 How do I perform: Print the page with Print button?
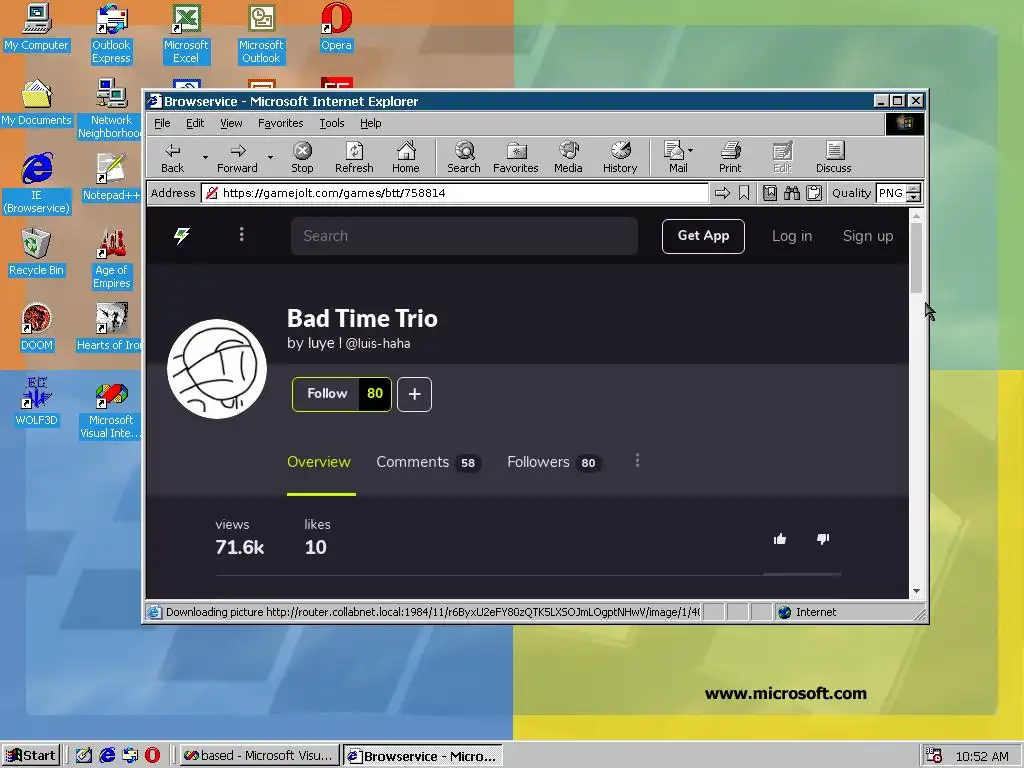(x=730, y=158)
